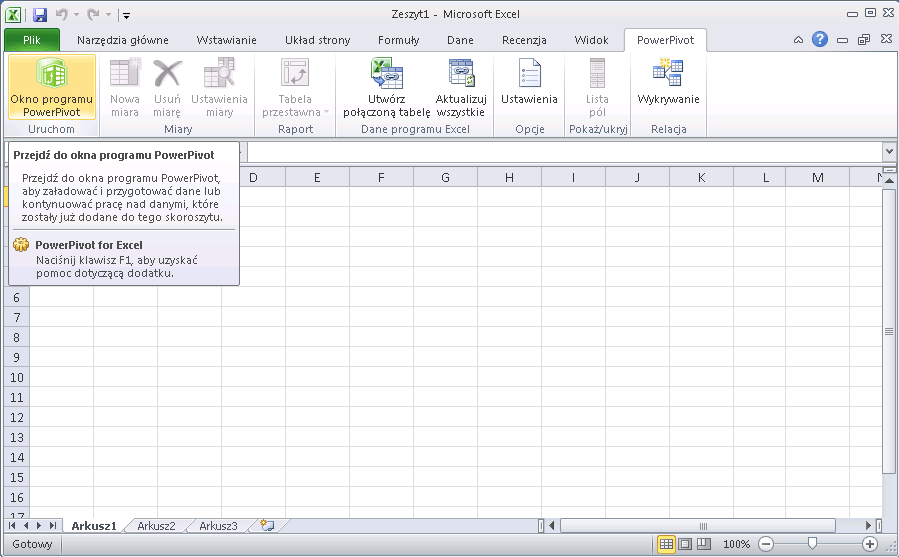
Task: Switch to Normal view in the status bar
Action: [x=666, y=544]
